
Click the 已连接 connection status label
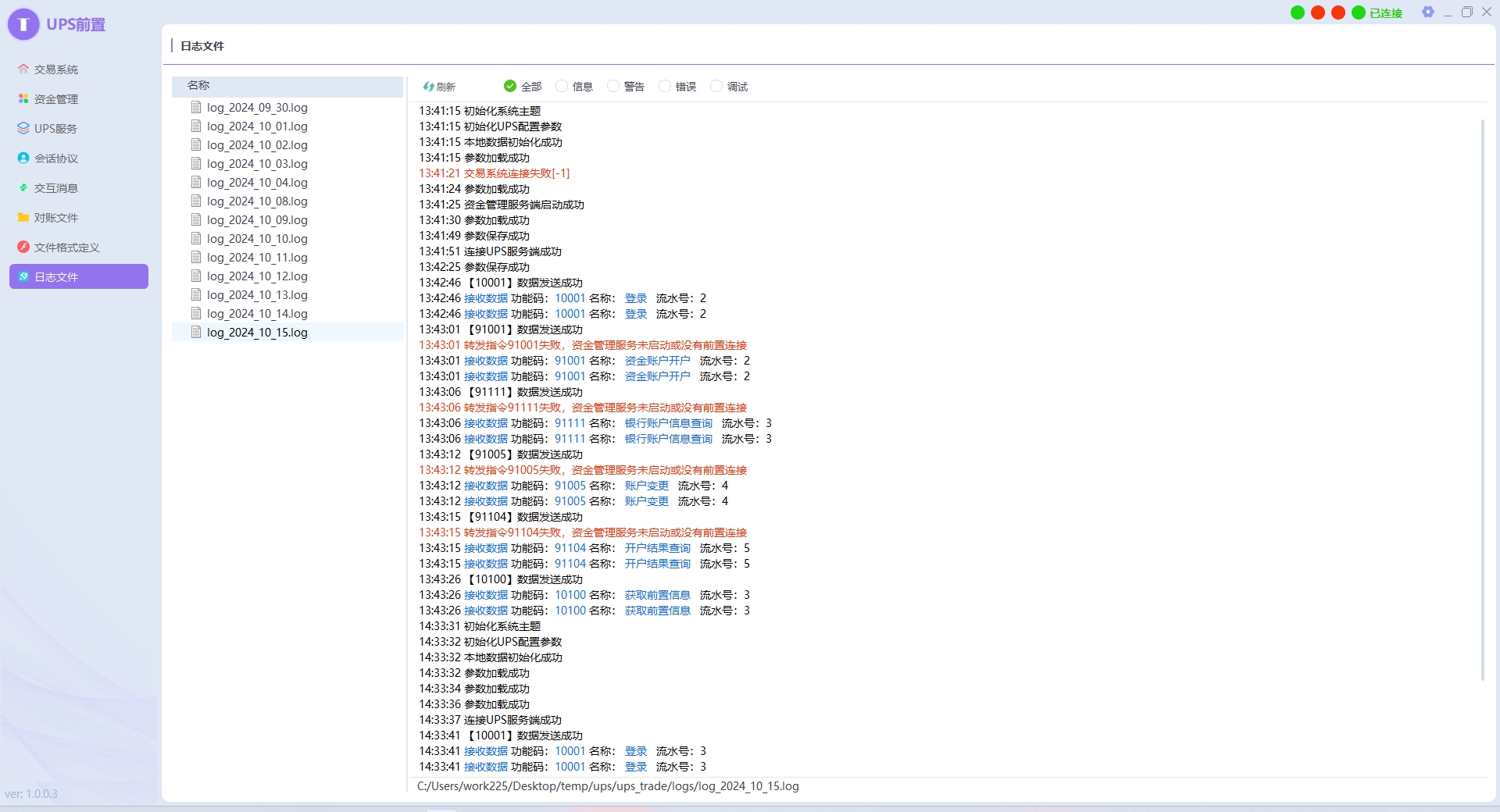pyautogui.click(x=1386, y=13)
